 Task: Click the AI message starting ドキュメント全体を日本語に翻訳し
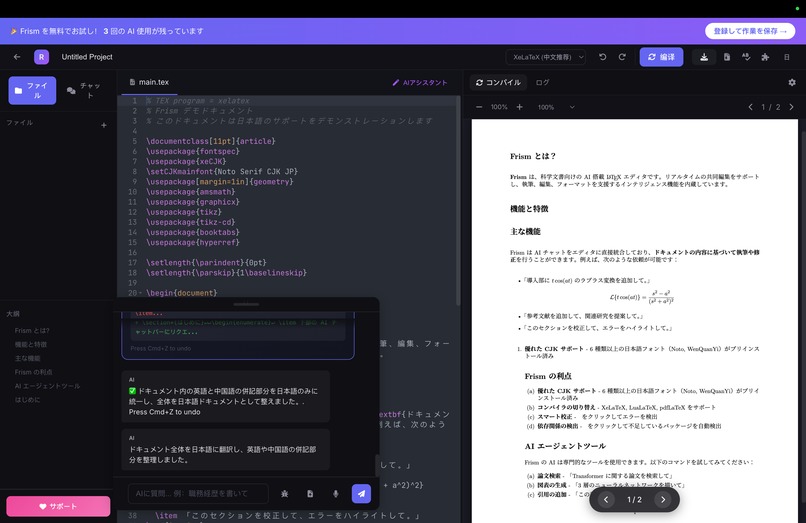click(225, 449)
